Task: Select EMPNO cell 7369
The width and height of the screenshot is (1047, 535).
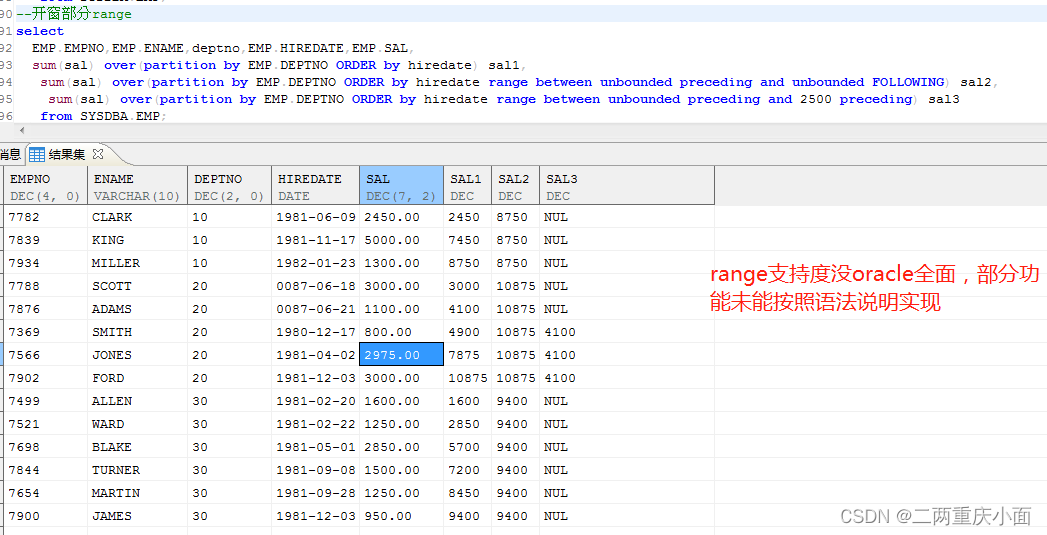Action: pyautogui.click(x=46, y=332)
